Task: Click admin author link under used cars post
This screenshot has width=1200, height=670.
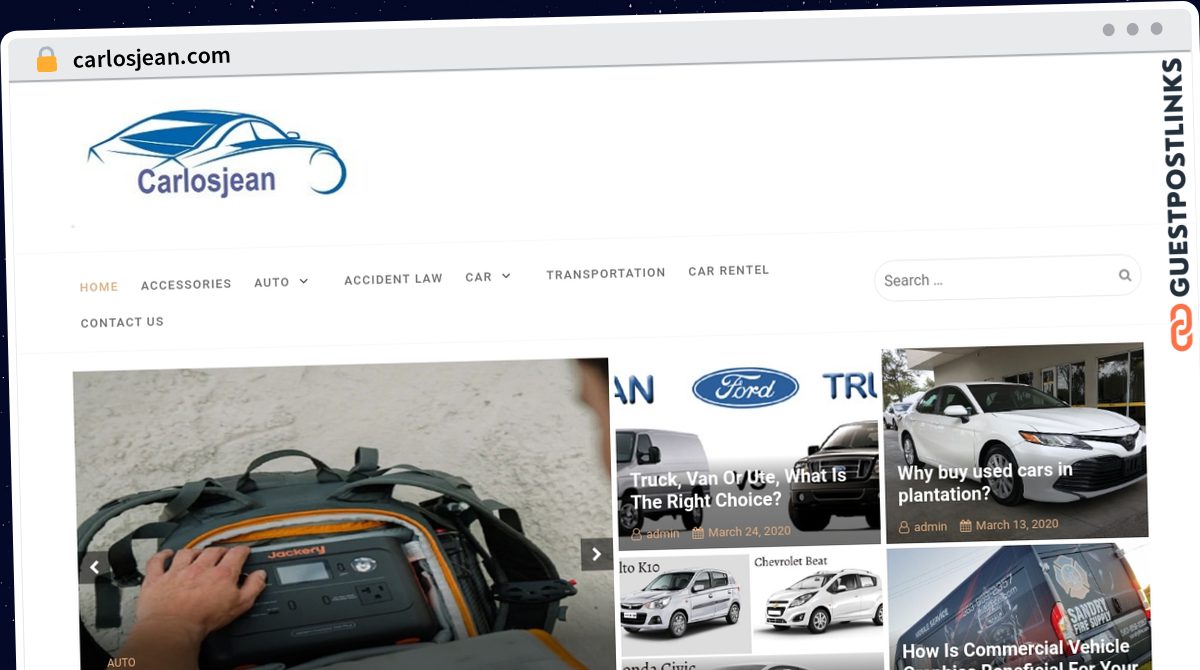Action: tap(930, 527)
